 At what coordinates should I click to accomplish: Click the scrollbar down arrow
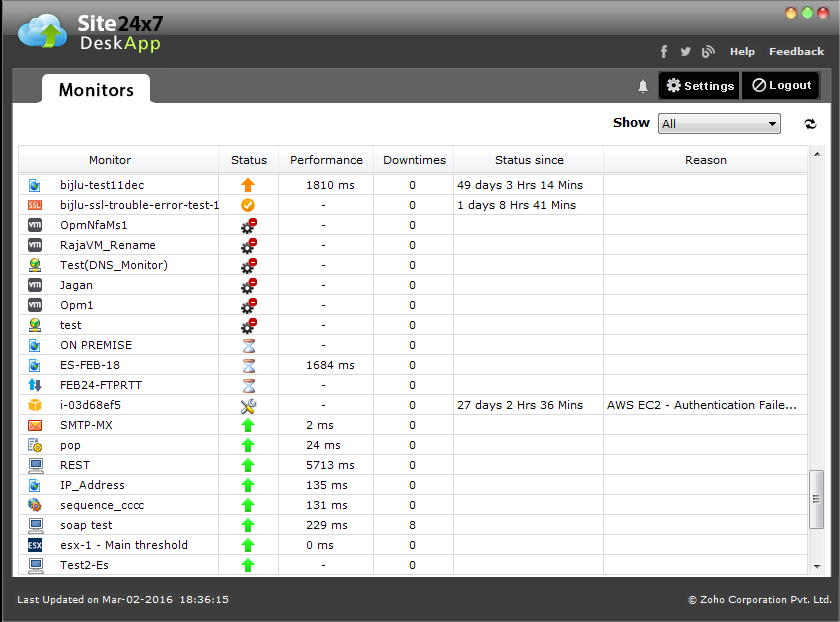click(816, 566)
